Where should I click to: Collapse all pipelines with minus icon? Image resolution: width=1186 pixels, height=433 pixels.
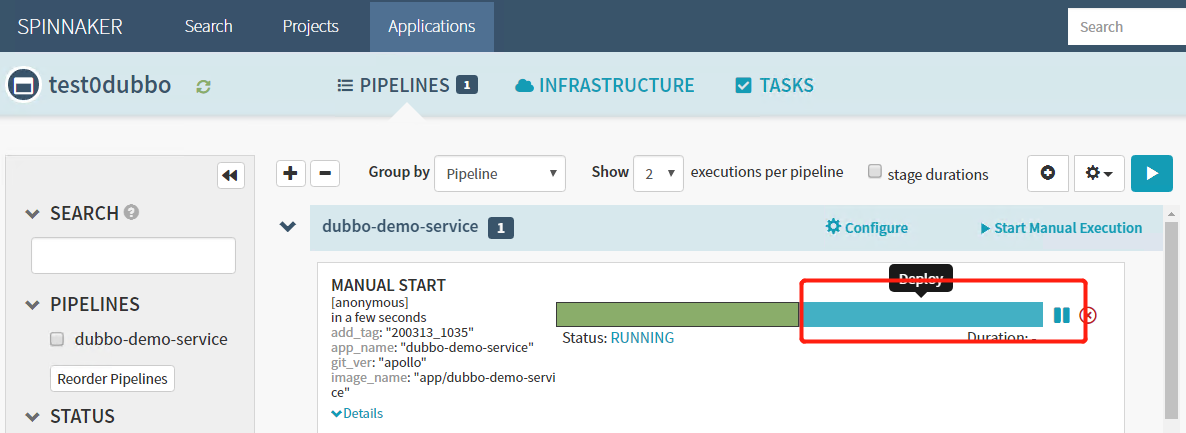[x=325, y=173]
